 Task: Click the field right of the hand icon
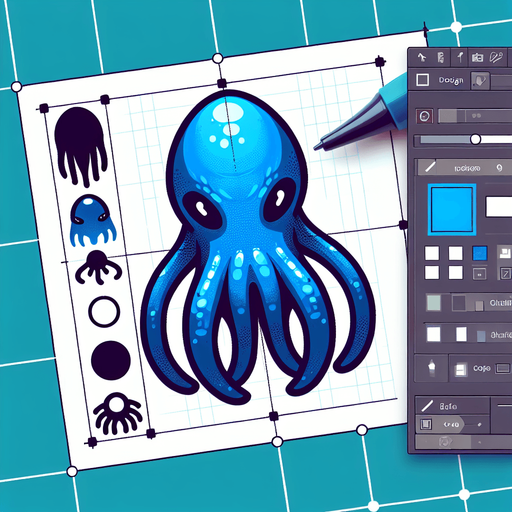tap(502, 81)
